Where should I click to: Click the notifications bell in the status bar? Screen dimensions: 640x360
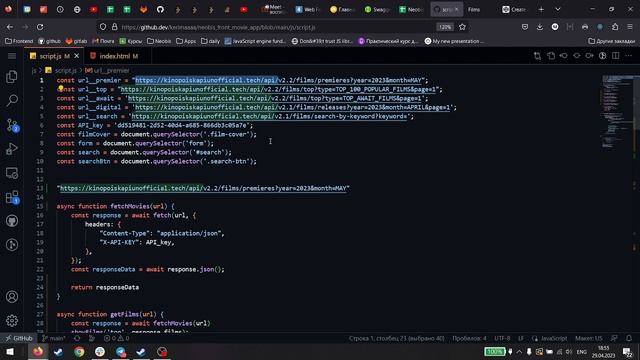(629, 338)
